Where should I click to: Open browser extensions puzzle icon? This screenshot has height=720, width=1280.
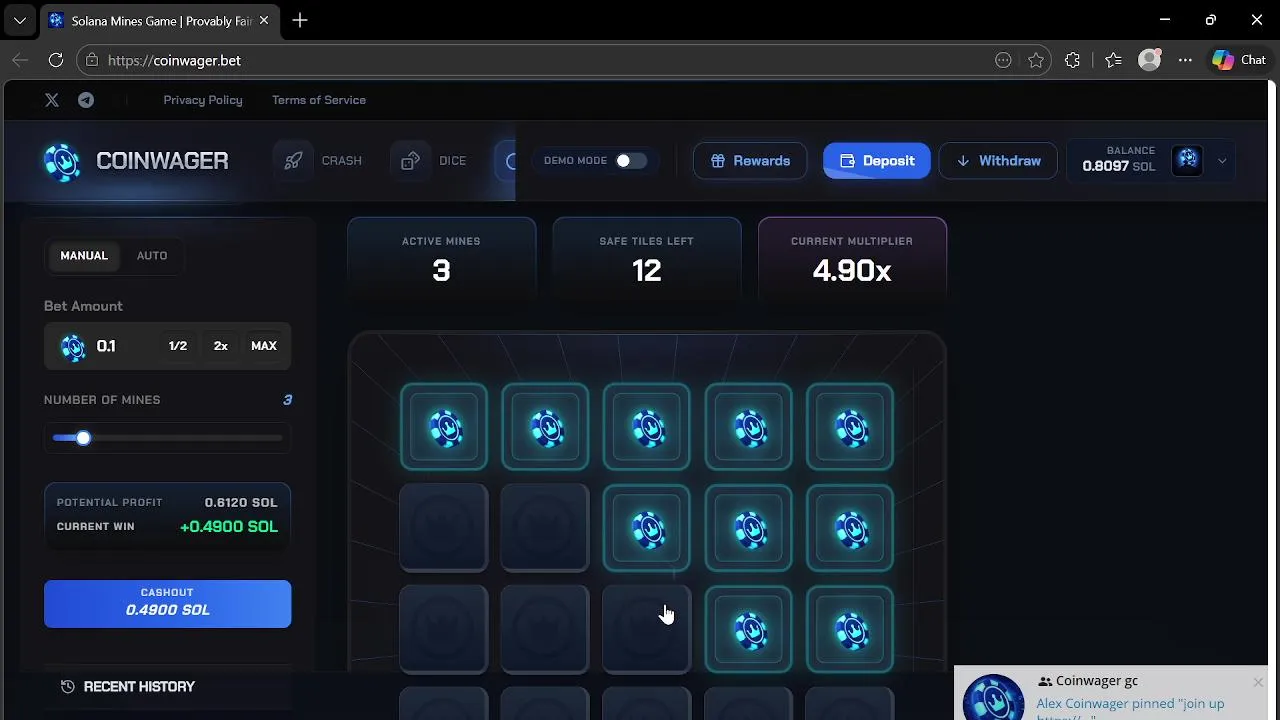pos(1072,60)
